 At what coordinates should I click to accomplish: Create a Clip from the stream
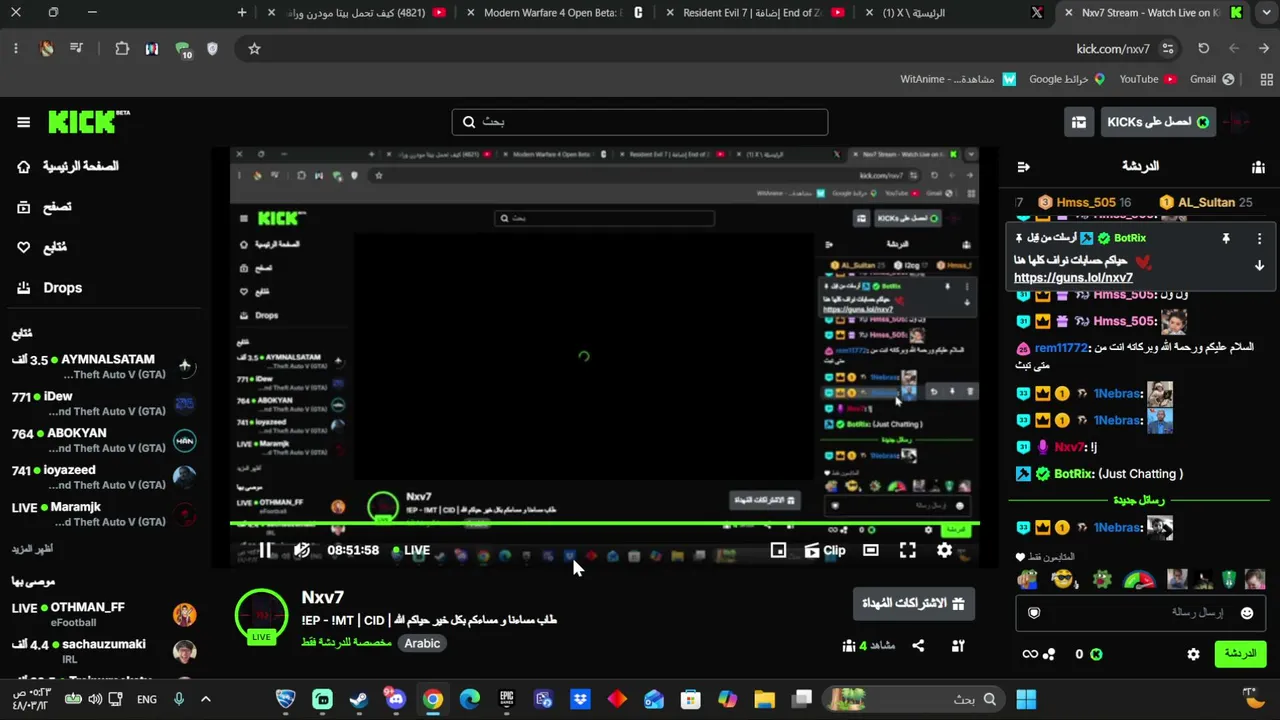pyautogui.click(x=825, y=550)
